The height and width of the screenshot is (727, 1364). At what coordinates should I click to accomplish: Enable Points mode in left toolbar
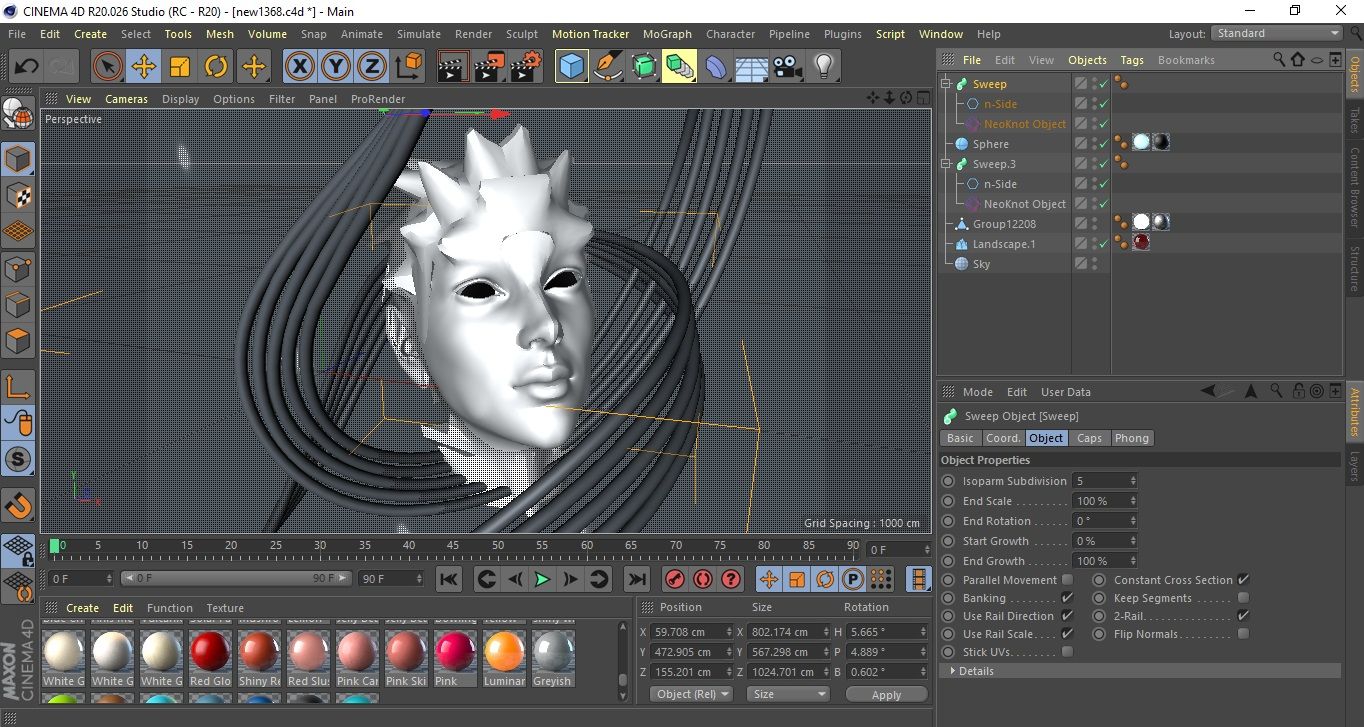click(x=18, y=269)
